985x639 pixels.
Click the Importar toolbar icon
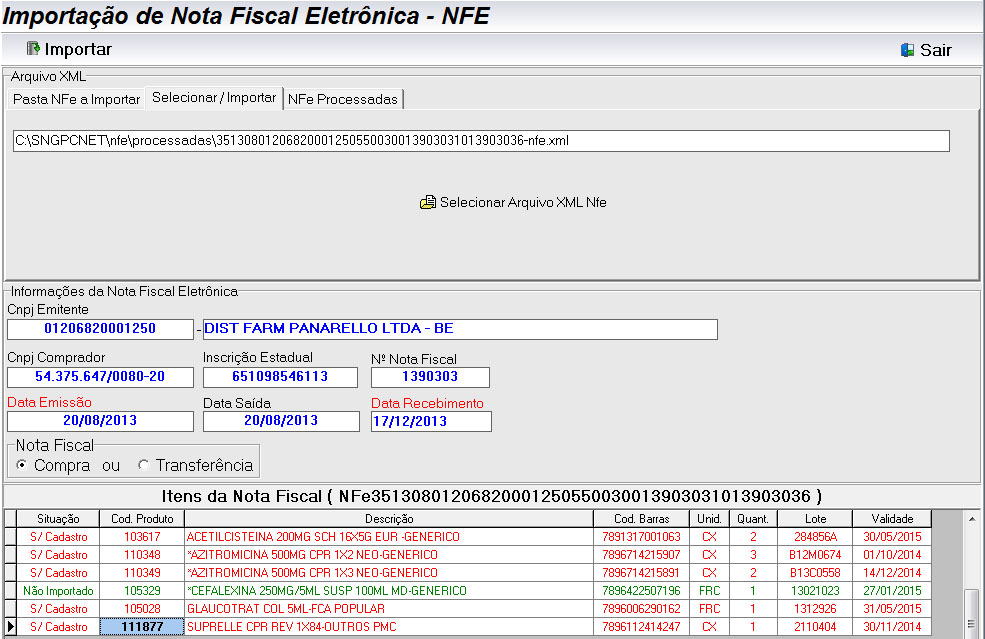(33, 49)
